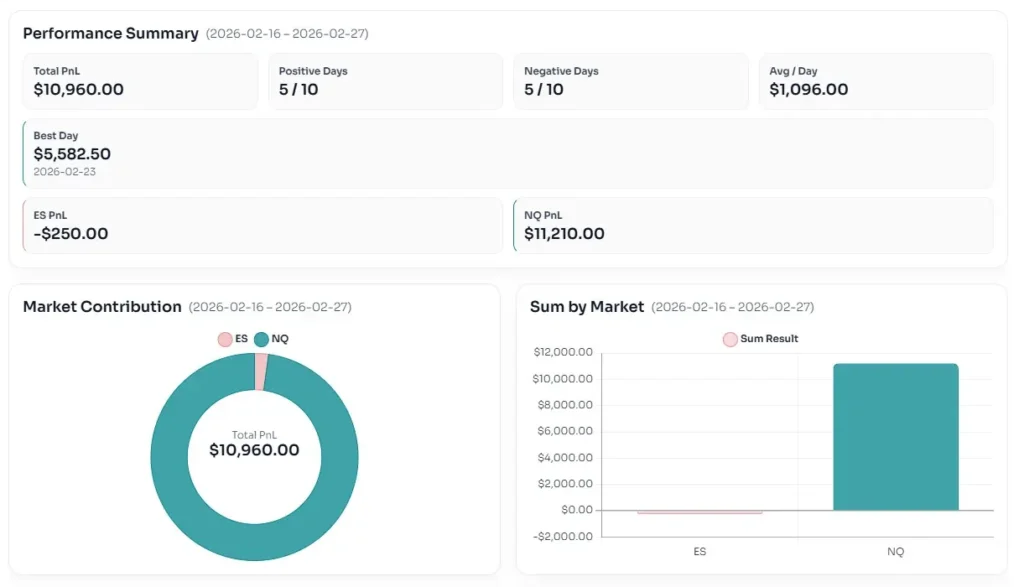Image resolution: width=1024 pixels, height=587 pixels.
Task: Click the $12,000.00 y-axis label
Action: (x=564, y=352)
